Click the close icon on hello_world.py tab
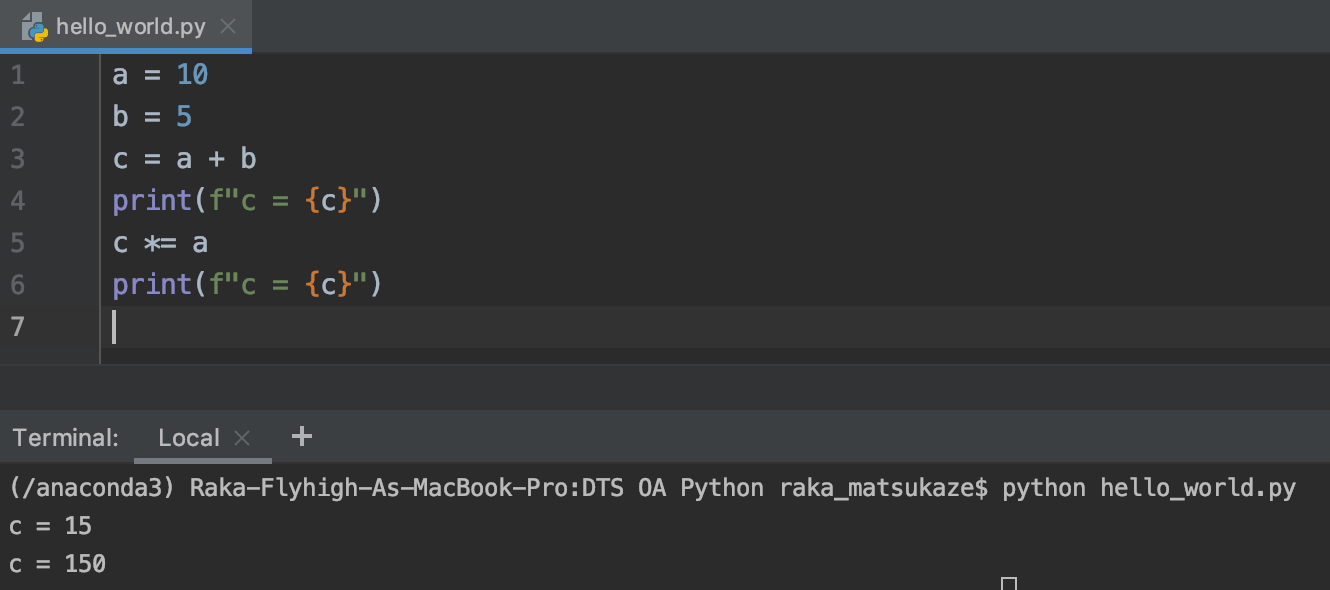Image resolution: width=1330 pixels, height=590 pixels. (227, 28)
